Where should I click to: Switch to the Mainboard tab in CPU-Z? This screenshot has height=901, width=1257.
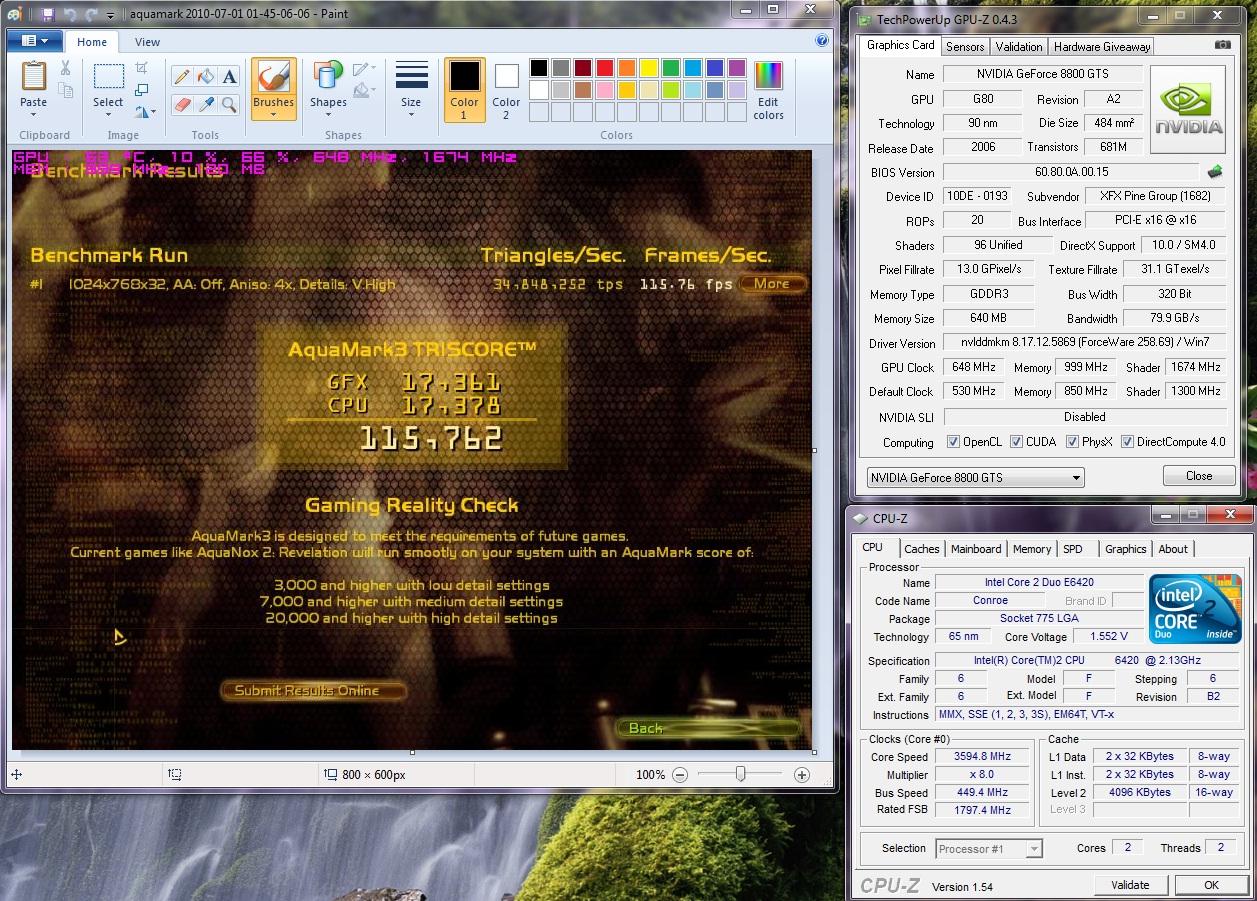pyautogui.click(x=976, y=549)
